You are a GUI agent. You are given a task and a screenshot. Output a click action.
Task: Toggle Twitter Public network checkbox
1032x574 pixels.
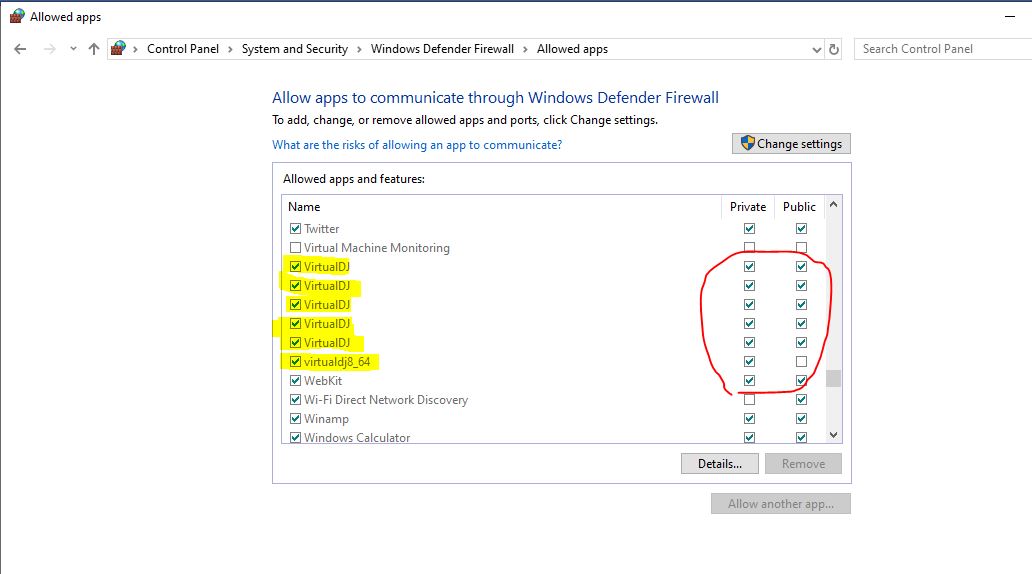[801, 228]
